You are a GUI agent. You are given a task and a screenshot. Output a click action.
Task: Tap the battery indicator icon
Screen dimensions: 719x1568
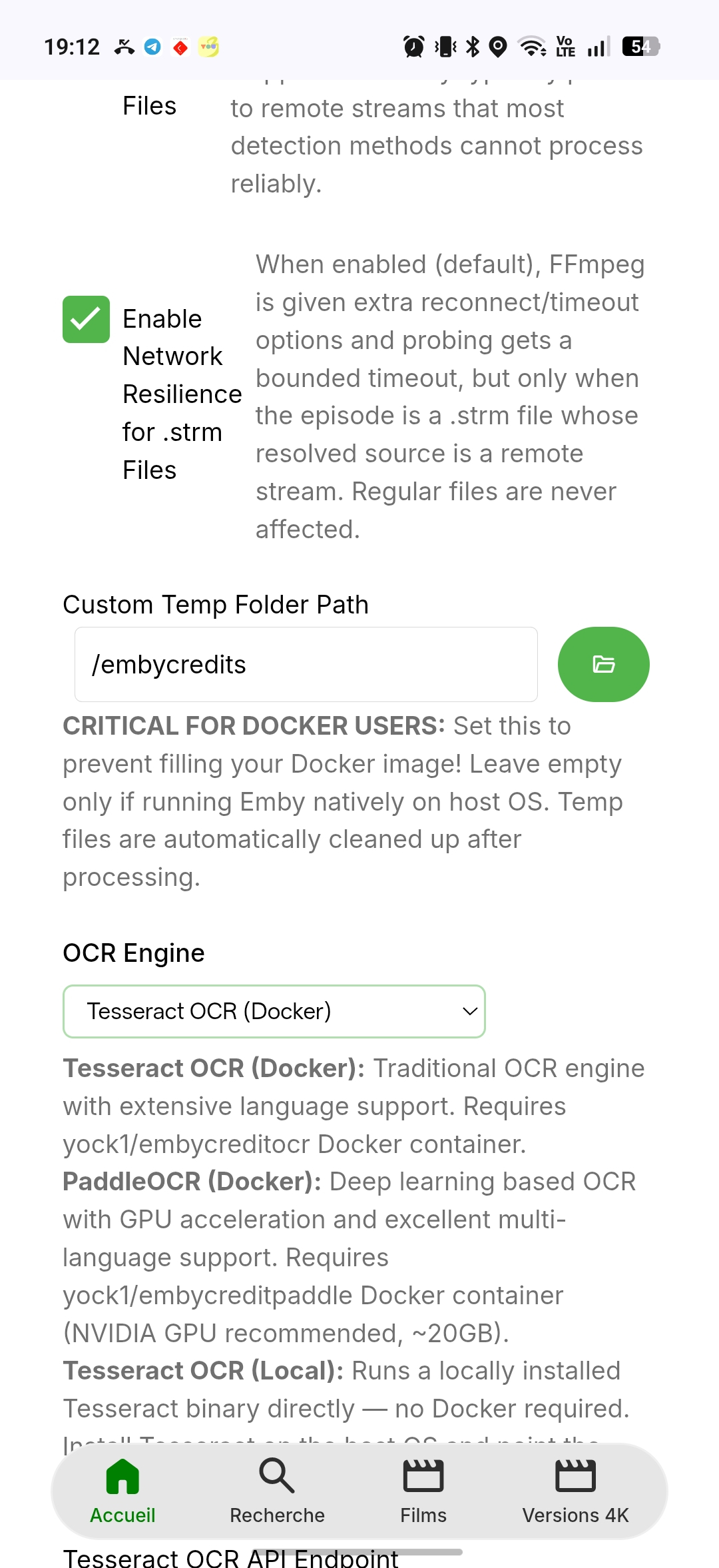(640, 47)
